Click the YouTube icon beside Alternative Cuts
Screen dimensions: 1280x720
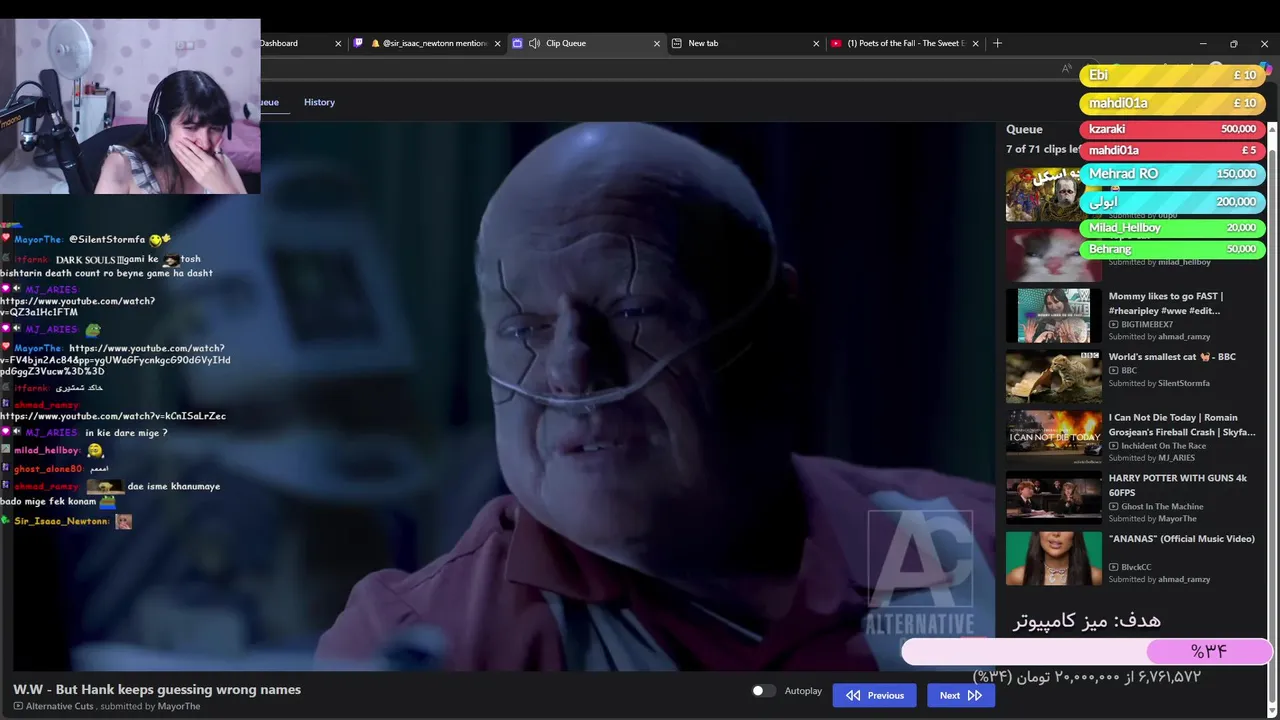click(18, 706)
